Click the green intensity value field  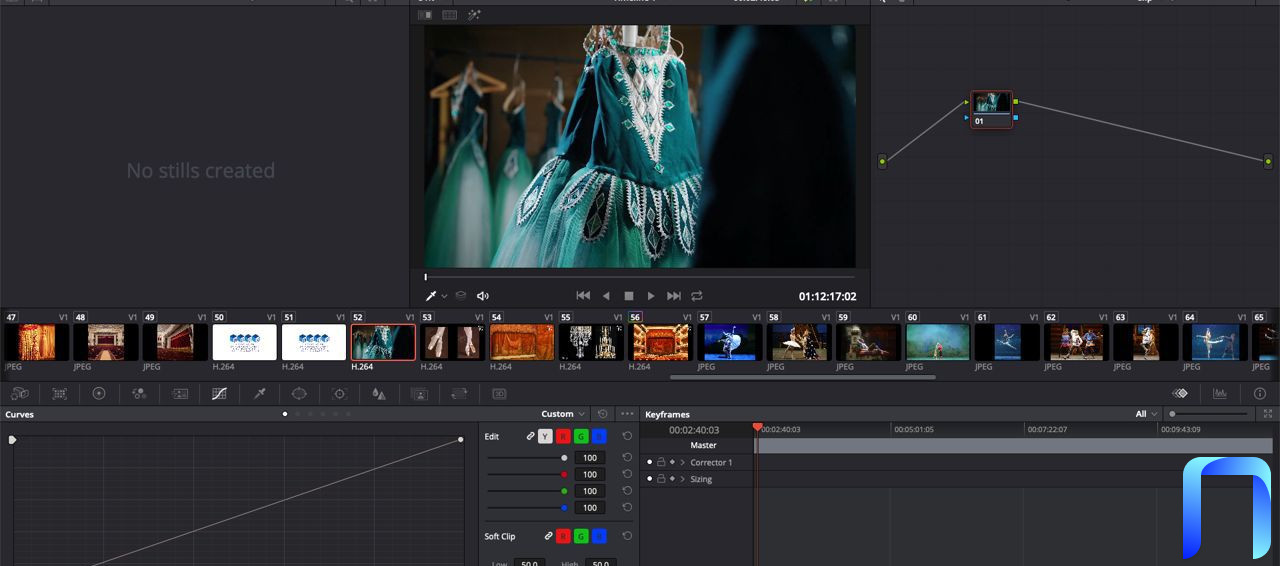(x=590, y=491)
